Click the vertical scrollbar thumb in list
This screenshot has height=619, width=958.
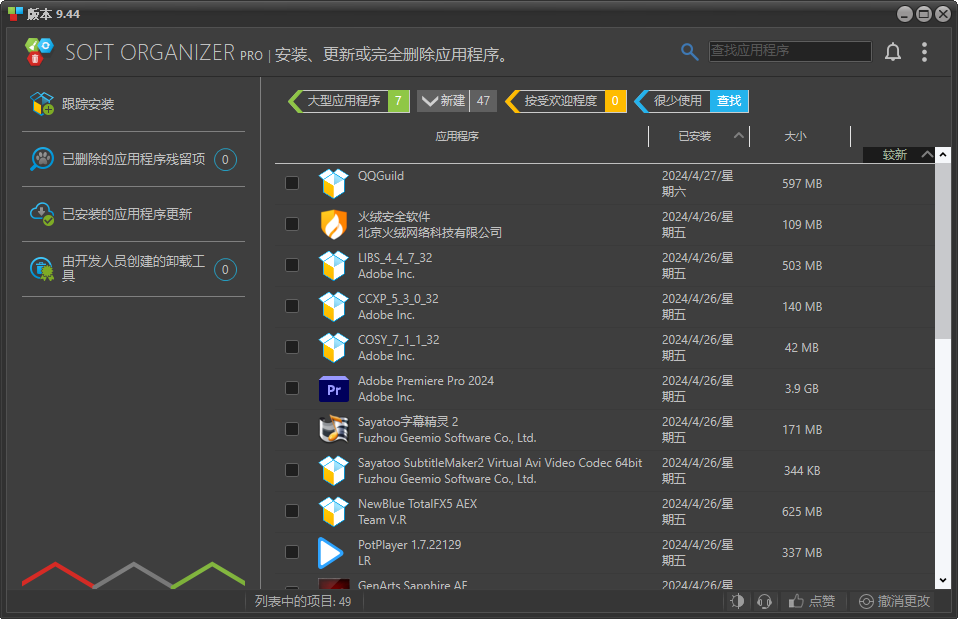943,250
